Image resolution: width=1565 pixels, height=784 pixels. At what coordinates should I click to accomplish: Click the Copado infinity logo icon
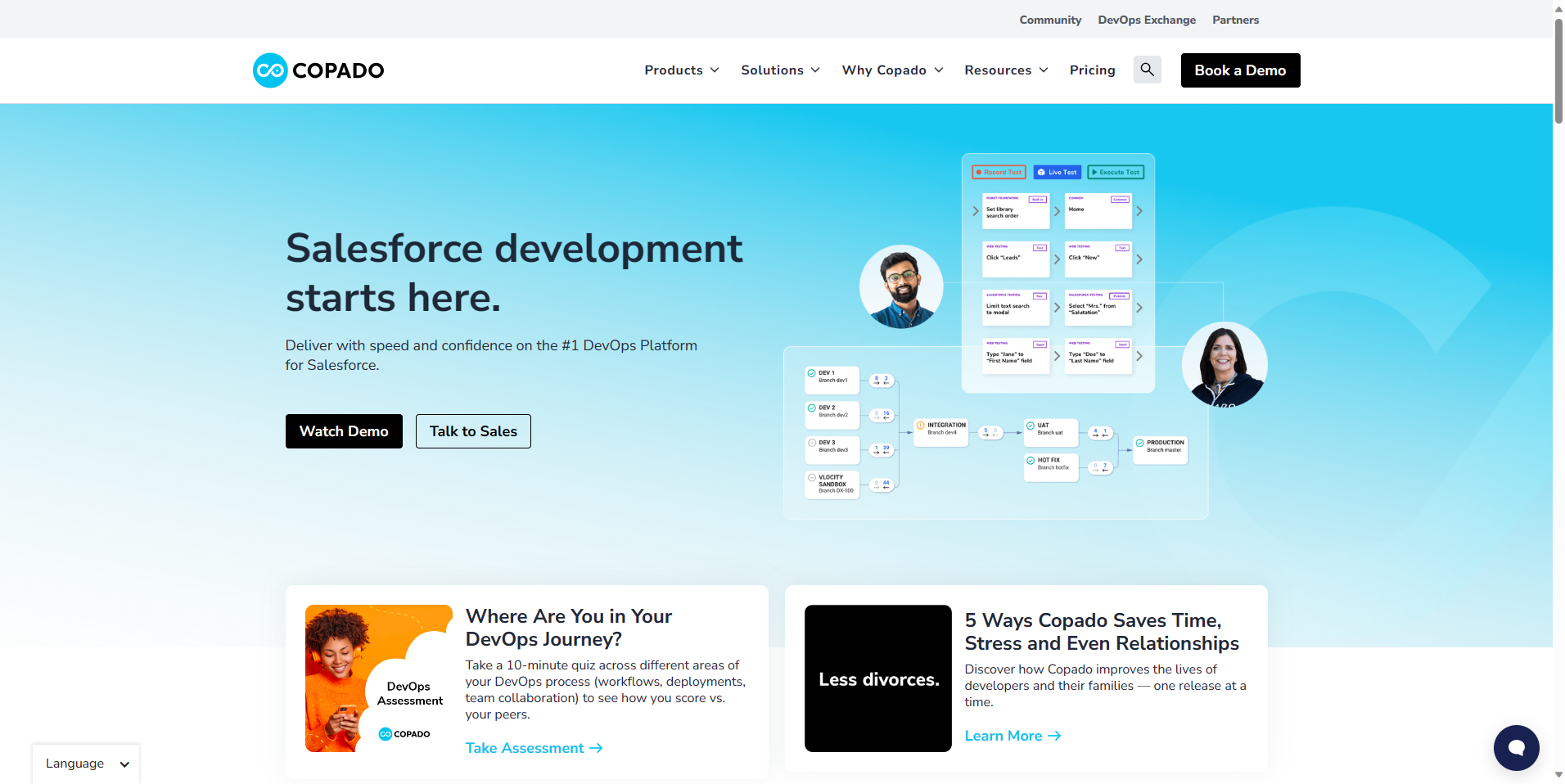tap(270, 70)
